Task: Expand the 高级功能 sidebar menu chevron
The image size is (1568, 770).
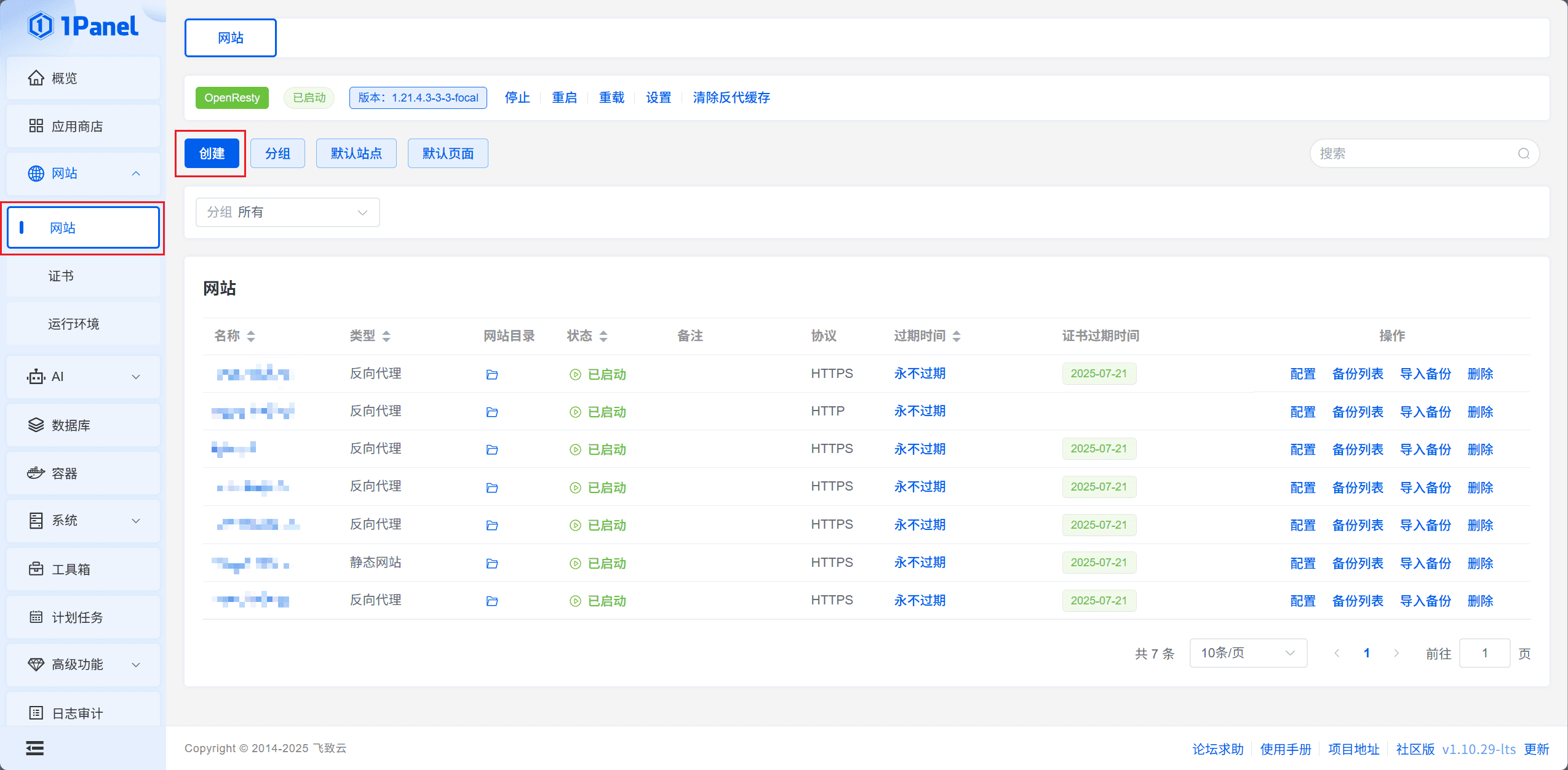Action: [136, 665]
